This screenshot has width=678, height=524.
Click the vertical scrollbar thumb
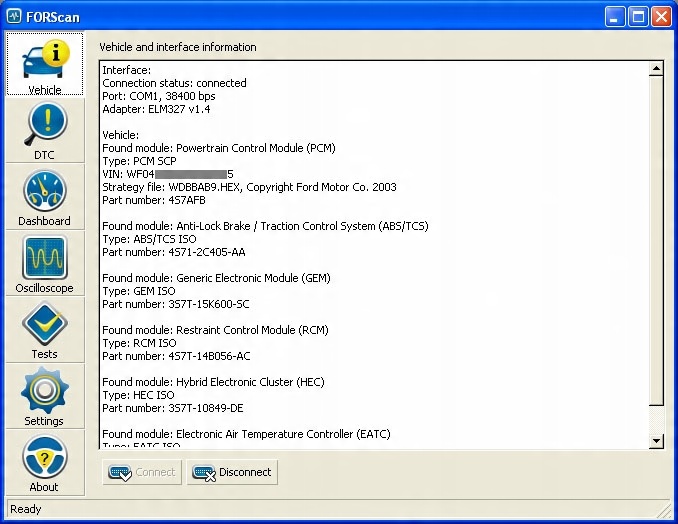656,240
